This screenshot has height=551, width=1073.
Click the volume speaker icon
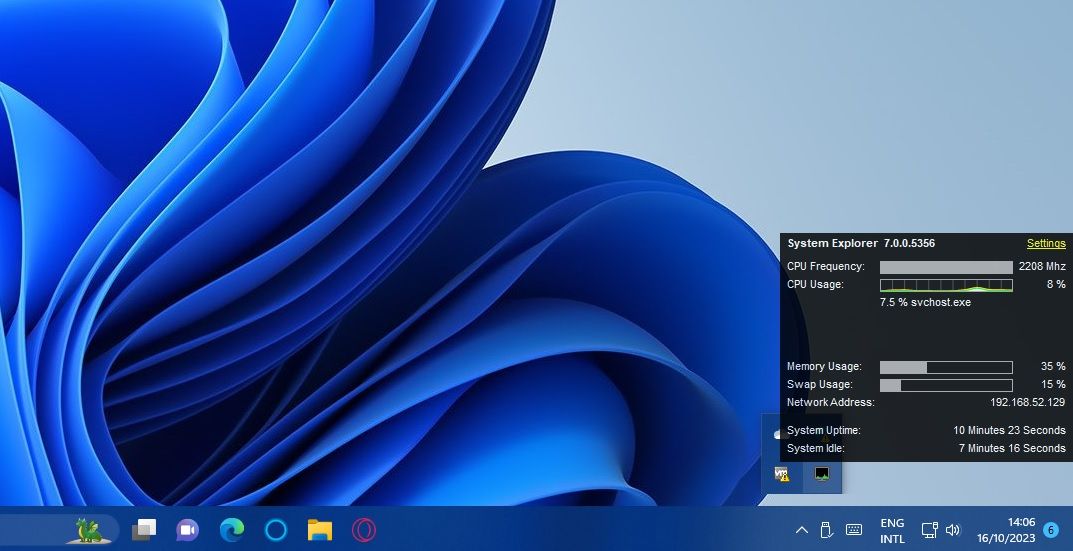(x=953, y=529)
